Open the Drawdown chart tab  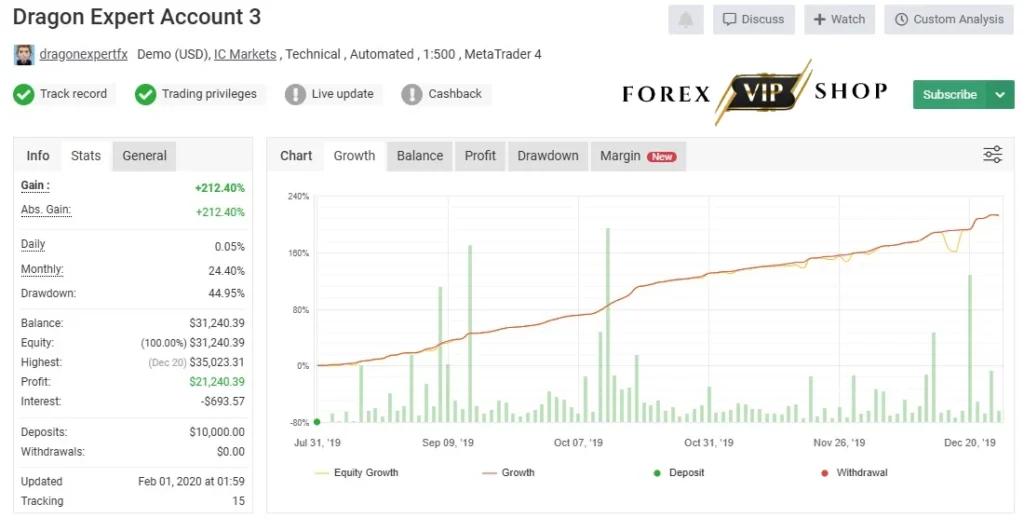pyautogui.click(x=548, y=156)
